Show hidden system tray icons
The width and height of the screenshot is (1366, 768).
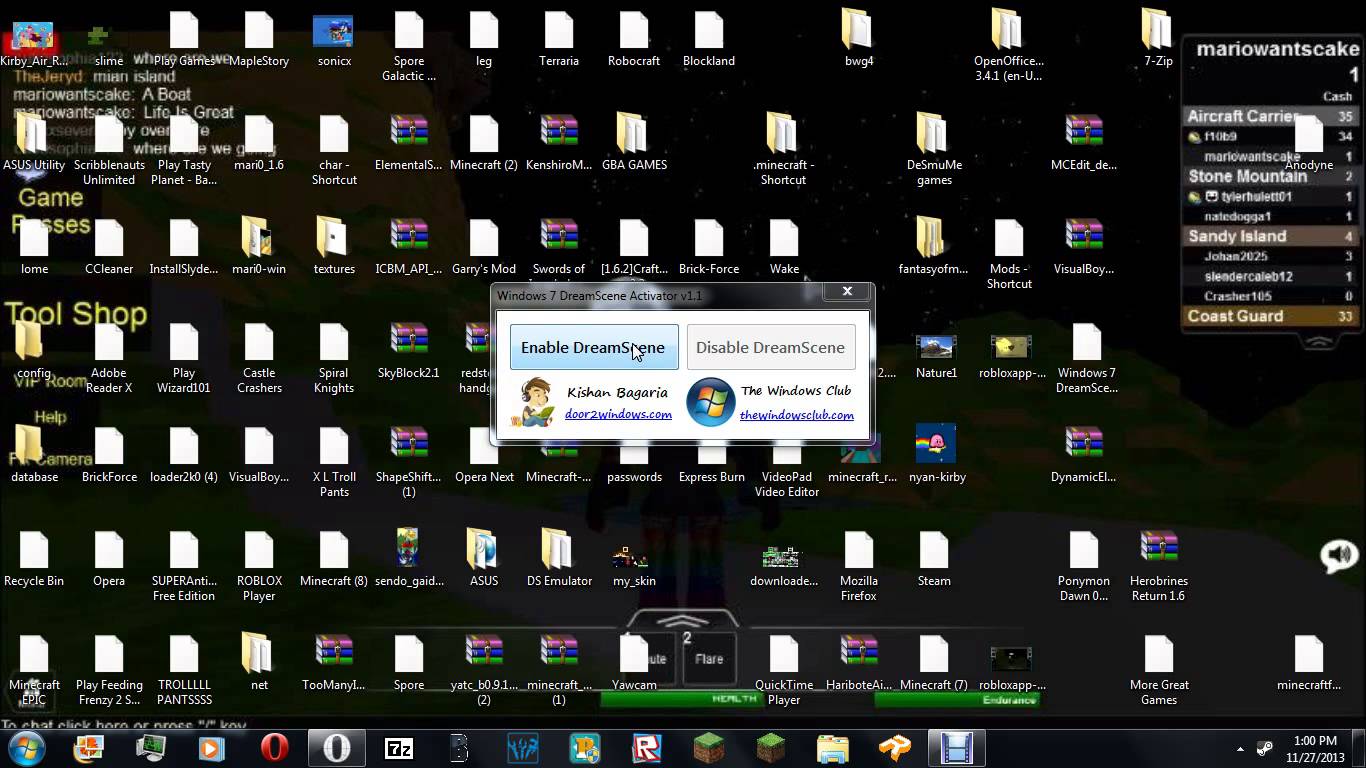click(1241, 748)
